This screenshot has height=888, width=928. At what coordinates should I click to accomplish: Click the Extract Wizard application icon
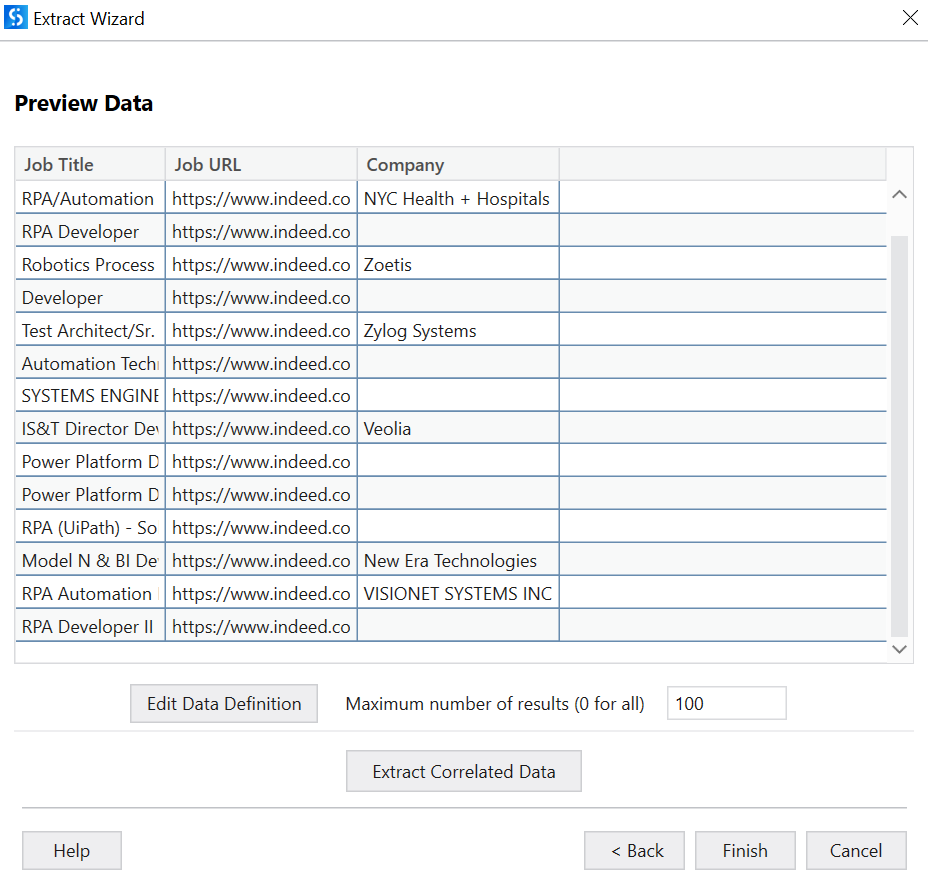click(x=16, y=18)
